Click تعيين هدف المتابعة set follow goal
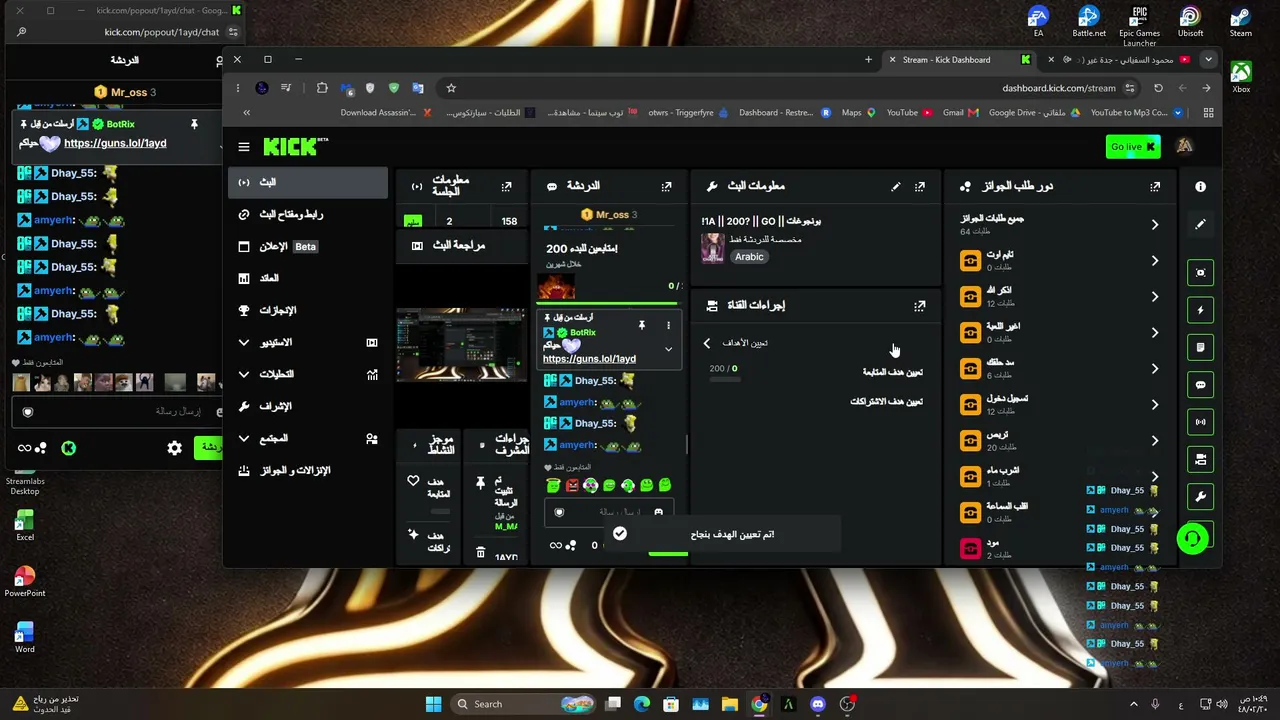 [892, 372]
